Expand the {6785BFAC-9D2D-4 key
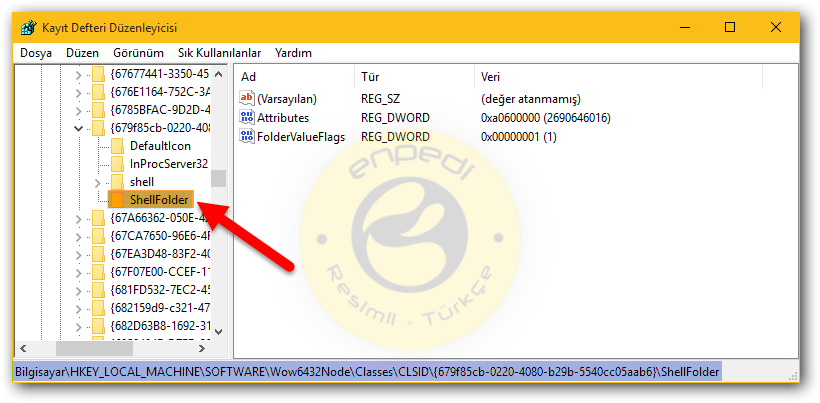This screenshot has height=403, width=820. 78,111
